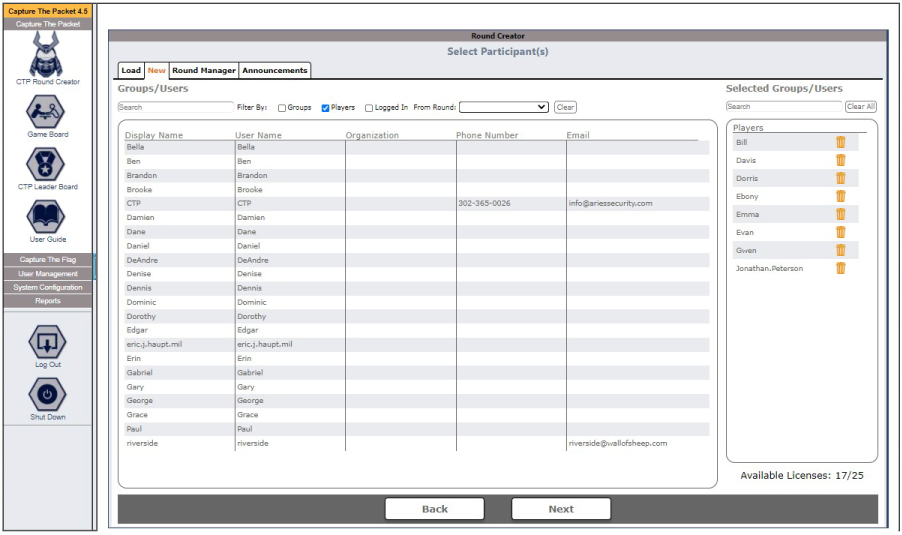Expand the Capture The Flag section
The height and width of the screenshot is (535, 902).
(48, 259)
